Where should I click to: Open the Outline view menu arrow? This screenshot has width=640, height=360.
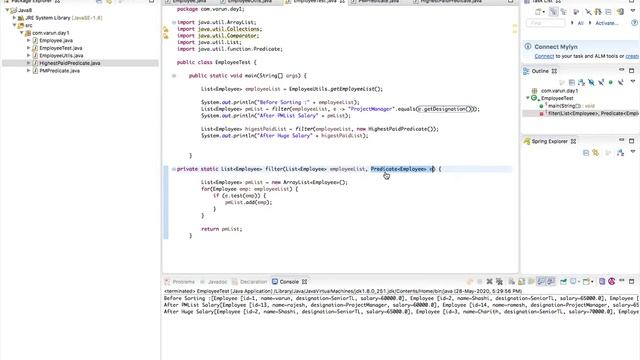633,81
